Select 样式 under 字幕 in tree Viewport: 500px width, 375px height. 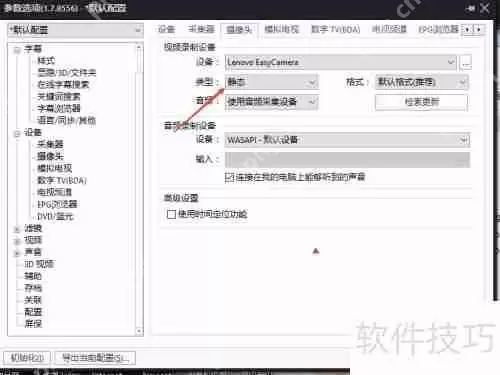point(46,61)
